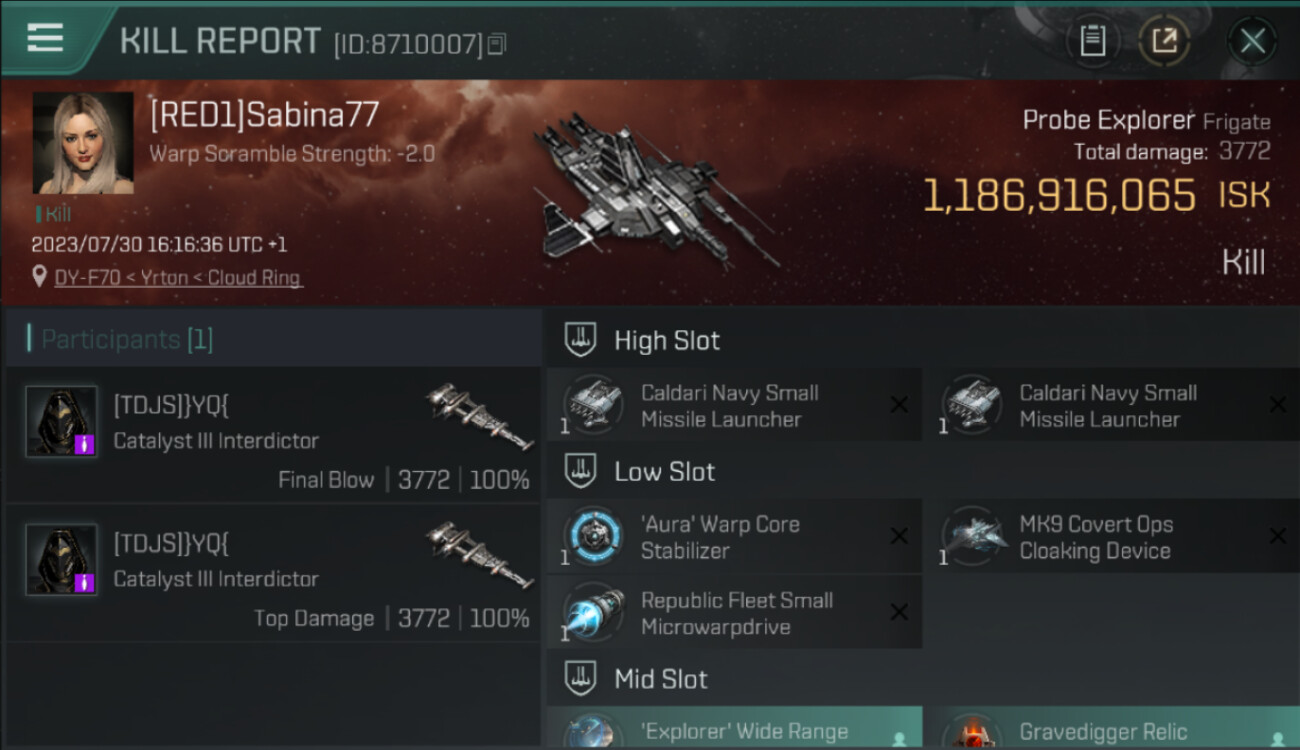Close the kill report window
The height and width of the screenshot is (750, 1300).
1253,41
